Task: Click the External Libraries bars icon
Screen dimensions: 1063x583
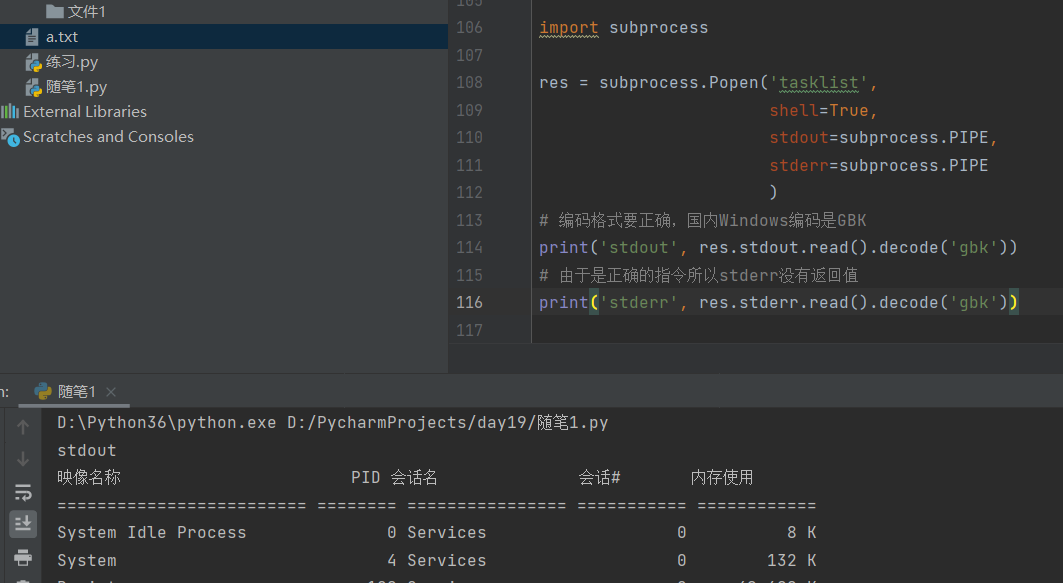Action: click(10, 112)
